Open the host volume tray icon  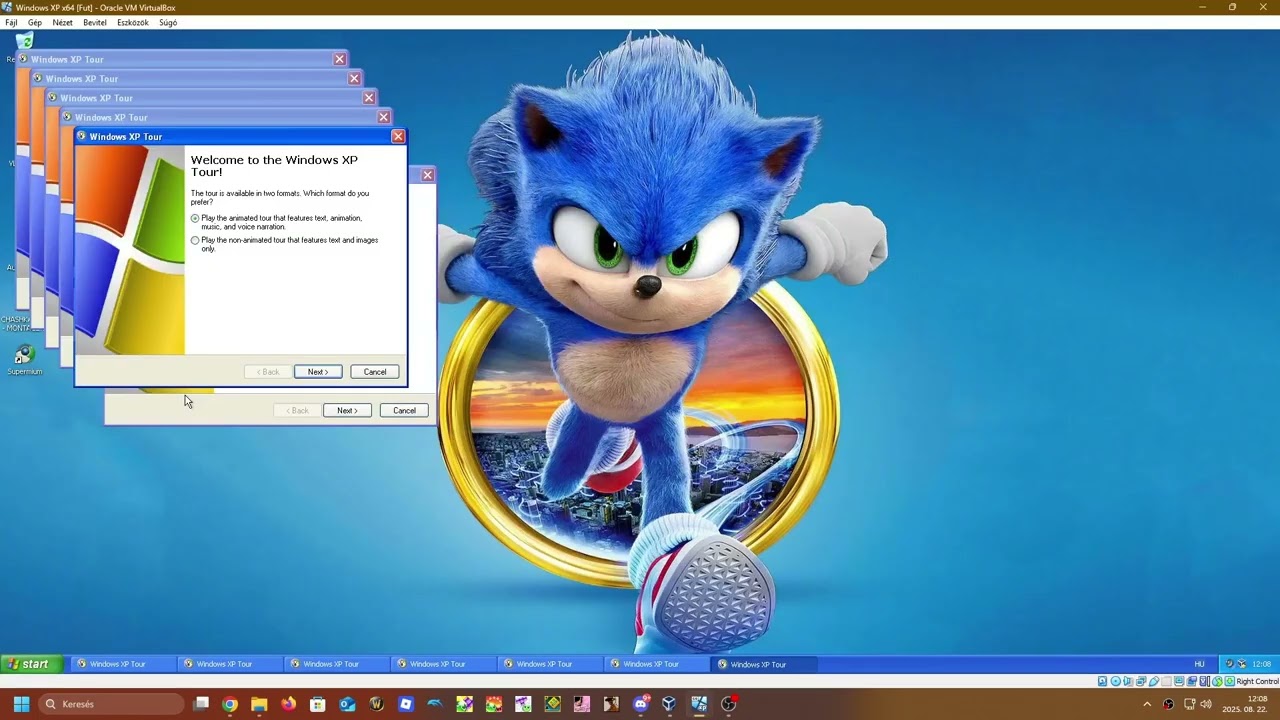(1206, 704)
